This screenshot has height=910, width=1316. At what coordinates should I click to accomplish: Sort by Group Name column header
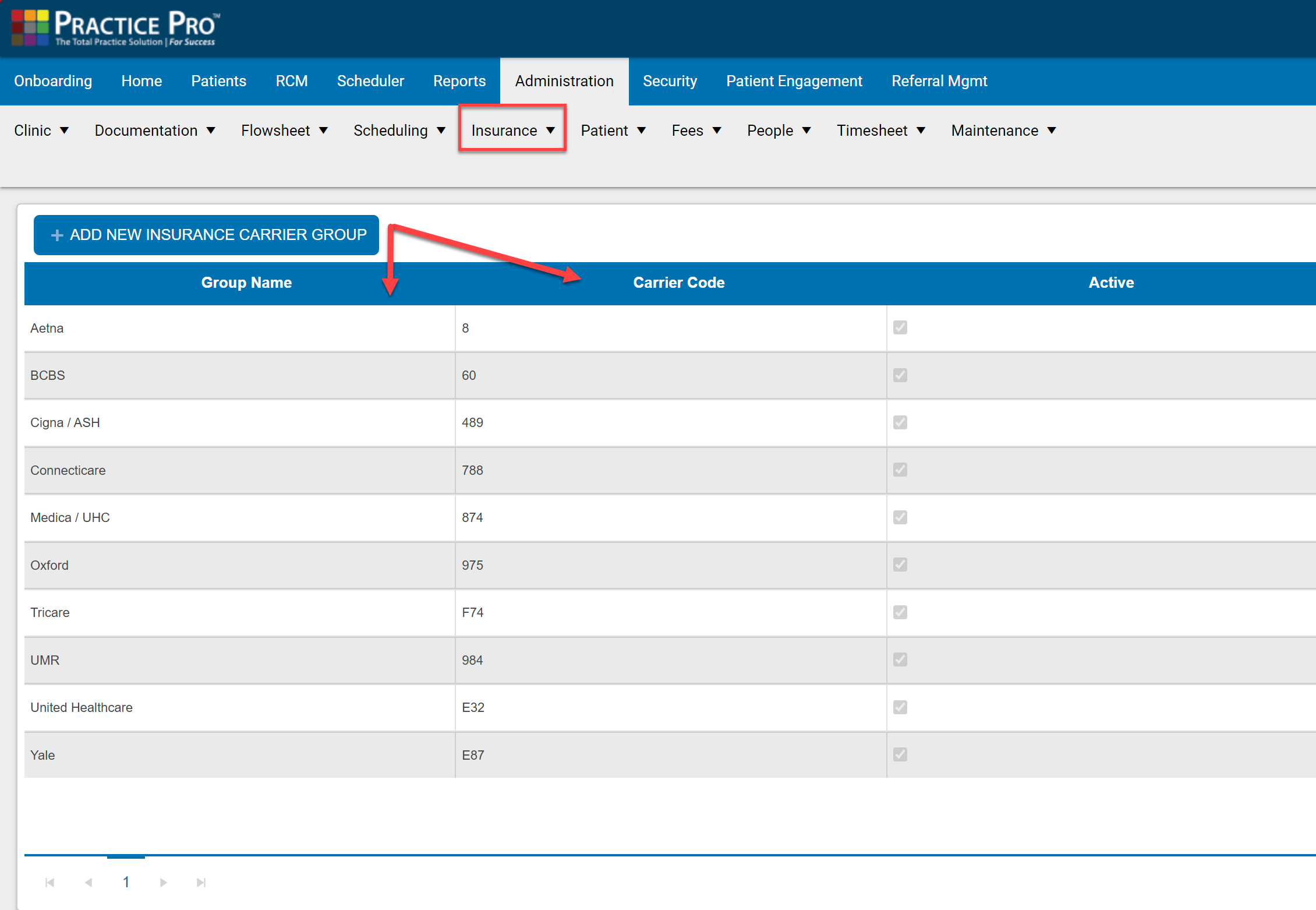click(x=246, y=283)
